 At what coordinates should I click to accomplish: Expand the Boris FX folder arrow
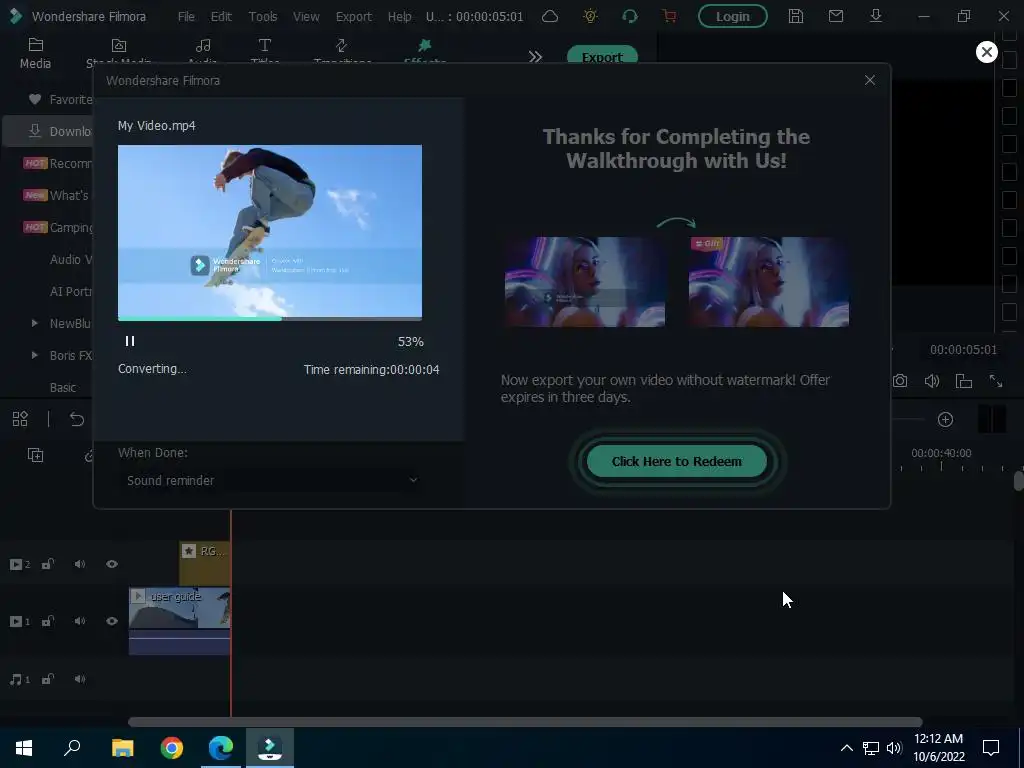[35, 355]
